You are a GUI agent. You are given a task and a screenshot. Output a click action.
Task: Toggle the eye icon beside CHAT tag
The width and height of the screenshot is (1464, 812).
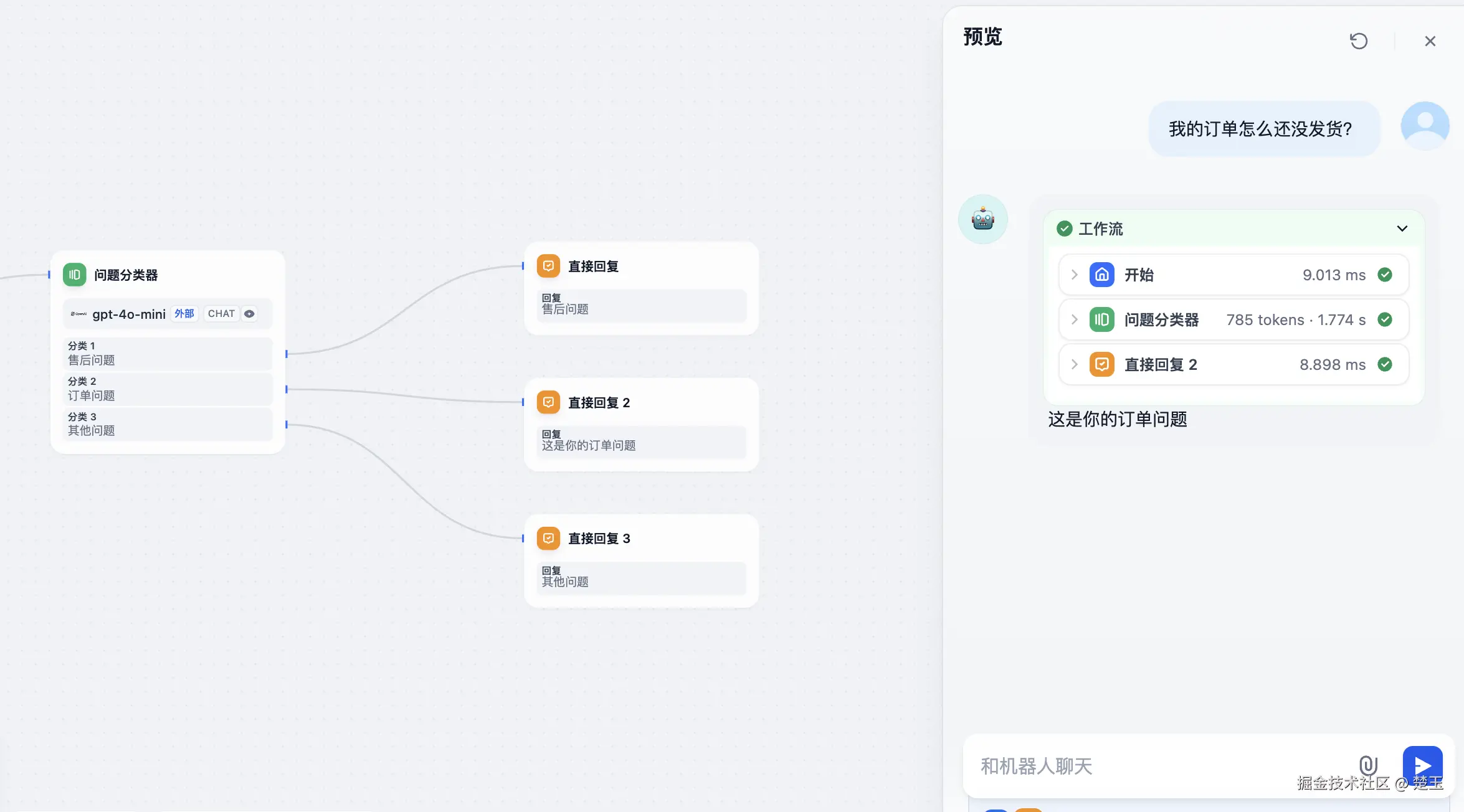[249, 314]
